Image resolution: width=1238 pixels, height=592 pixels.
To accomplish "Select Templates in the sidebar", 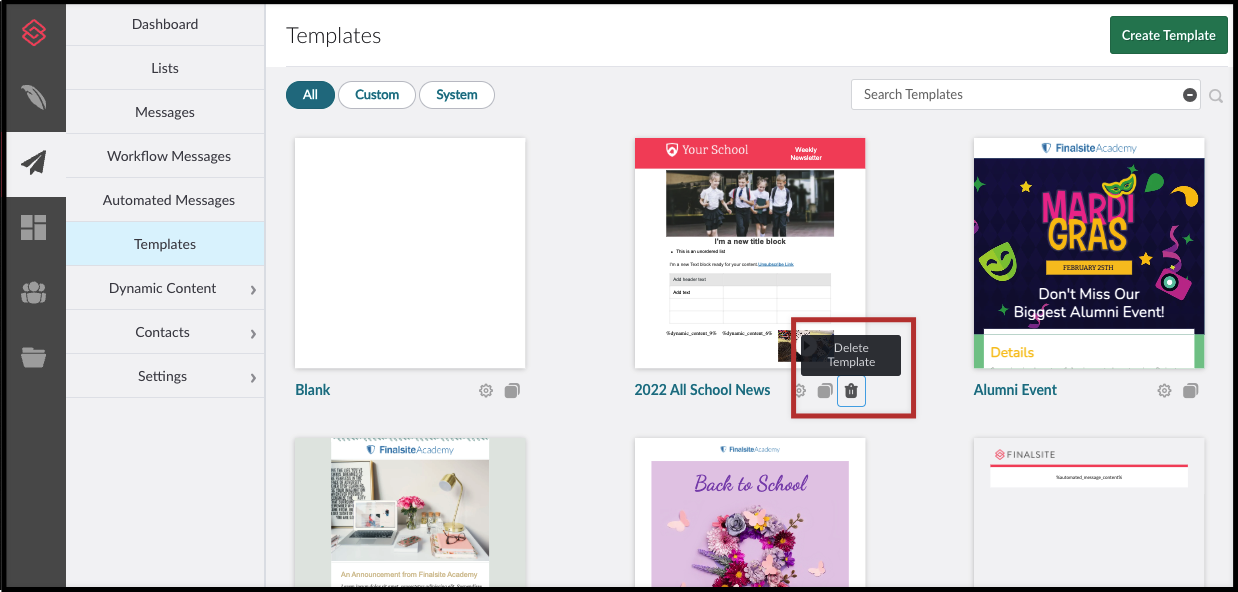I will pyautogui.click(x=165, y=244).
